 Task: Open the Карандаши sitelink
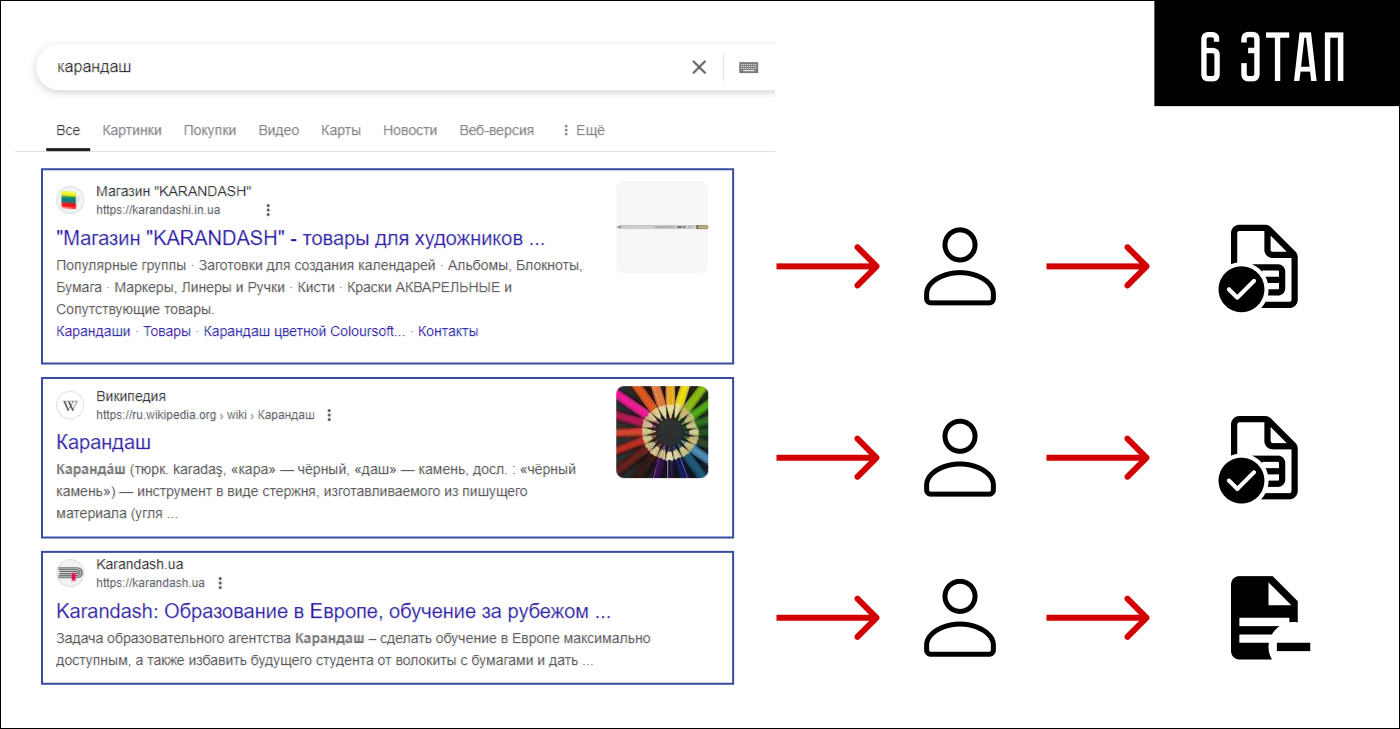(93, 331)
